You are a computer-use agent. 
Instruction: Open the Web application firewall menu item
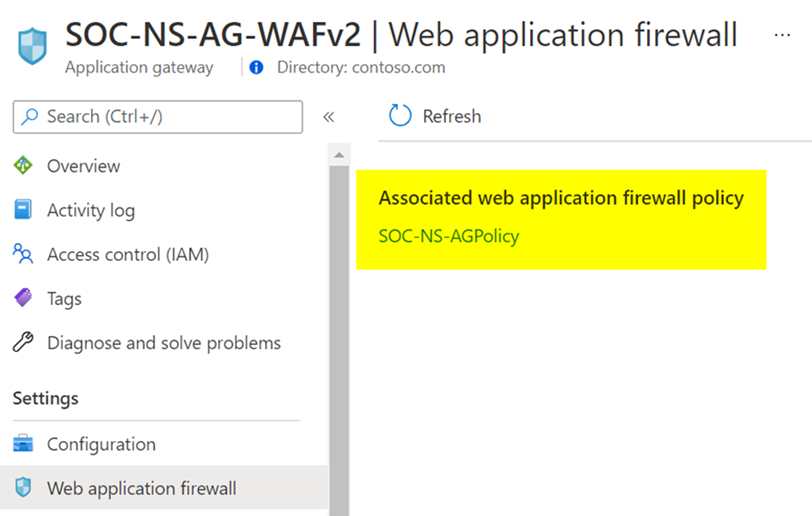click(x=141, y=488)
